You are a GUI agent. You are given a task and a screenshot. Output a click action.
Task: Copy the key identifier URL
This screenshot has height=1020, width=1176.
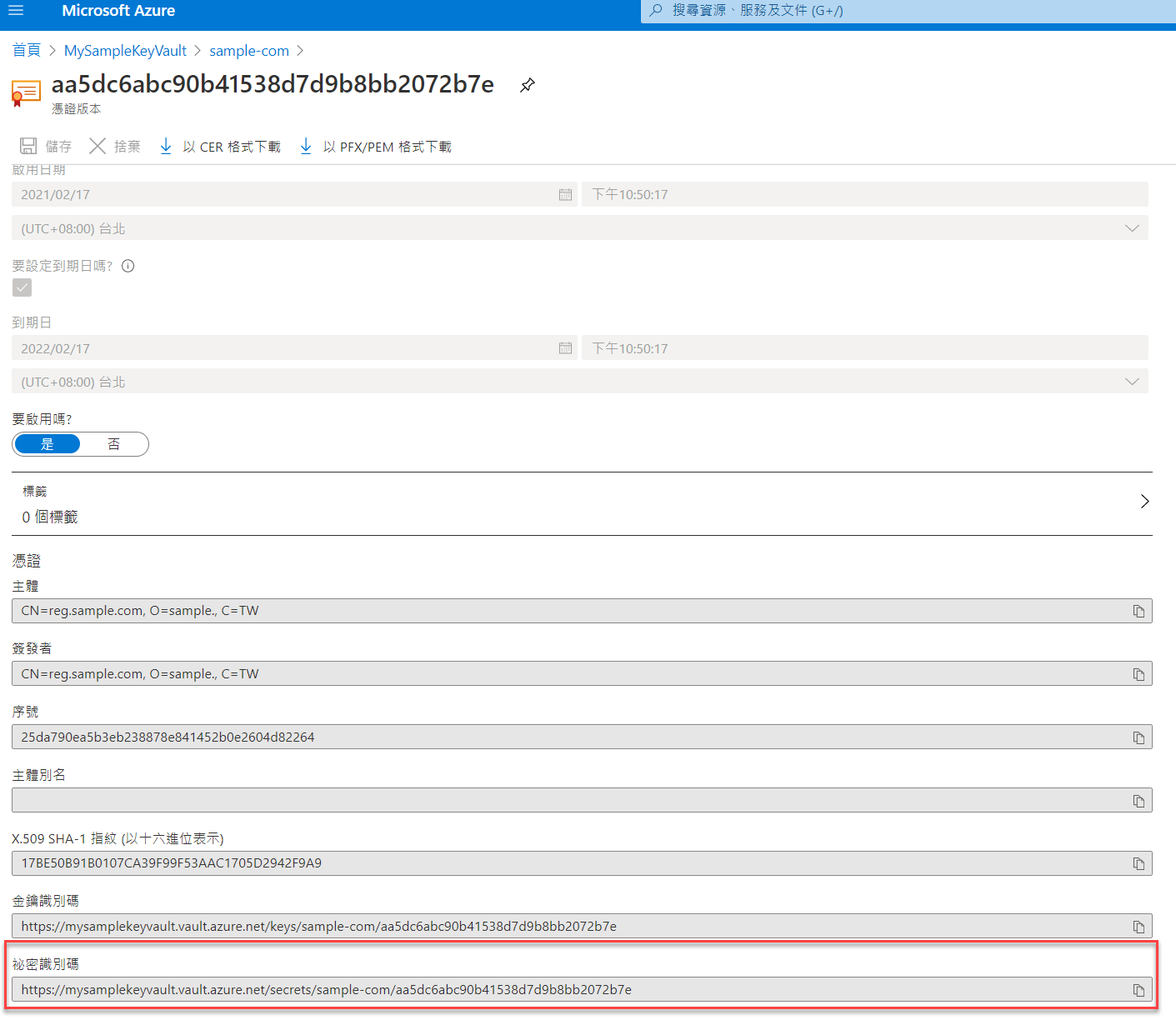click(x=1138, y=927)
